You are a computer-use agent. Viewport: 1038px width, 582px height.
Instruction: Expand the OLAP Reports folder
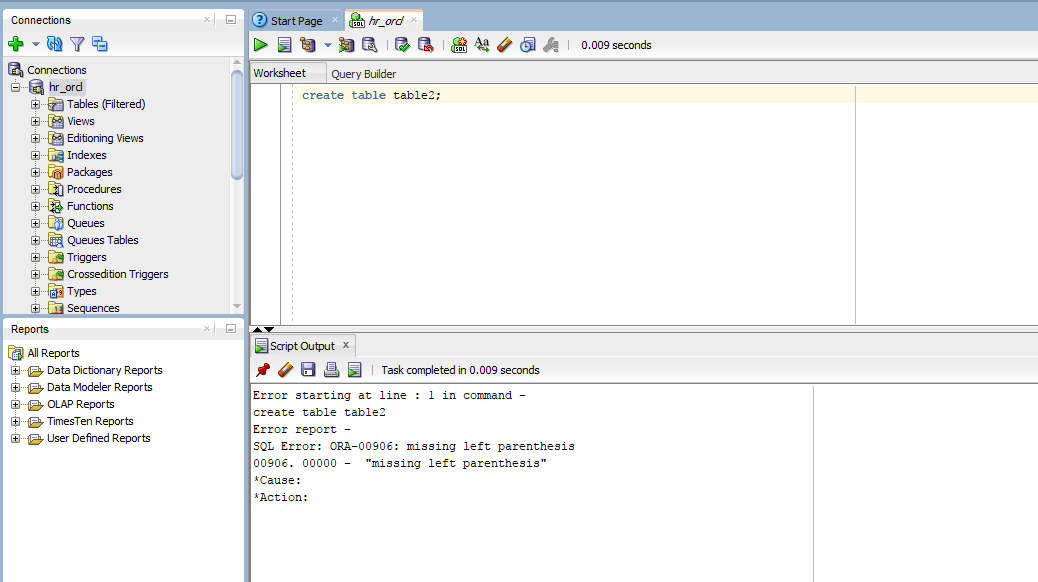(x=15, y=404)
